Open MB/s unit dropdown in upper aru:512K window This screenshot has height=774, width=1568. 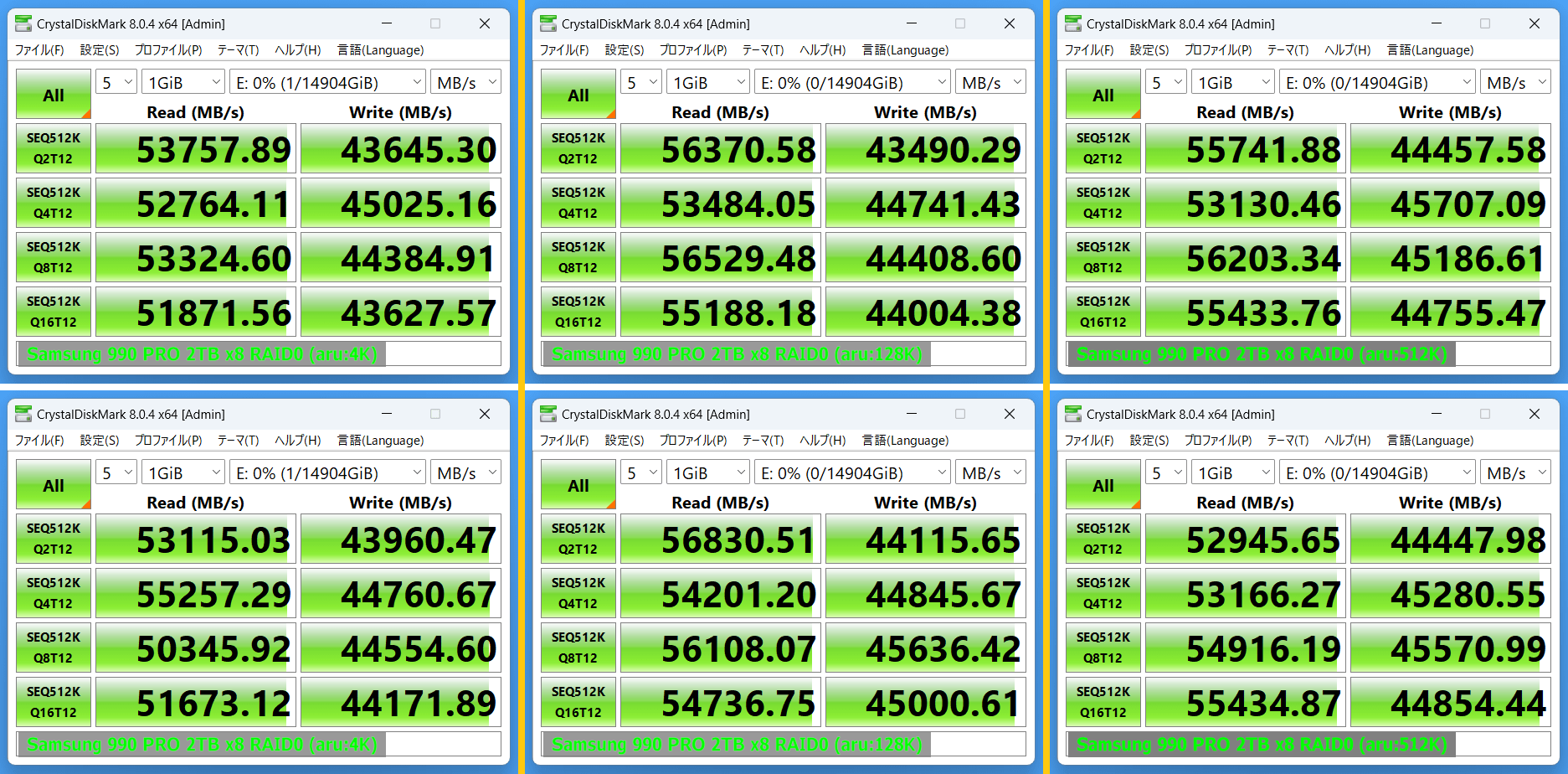click(1515, 82)
